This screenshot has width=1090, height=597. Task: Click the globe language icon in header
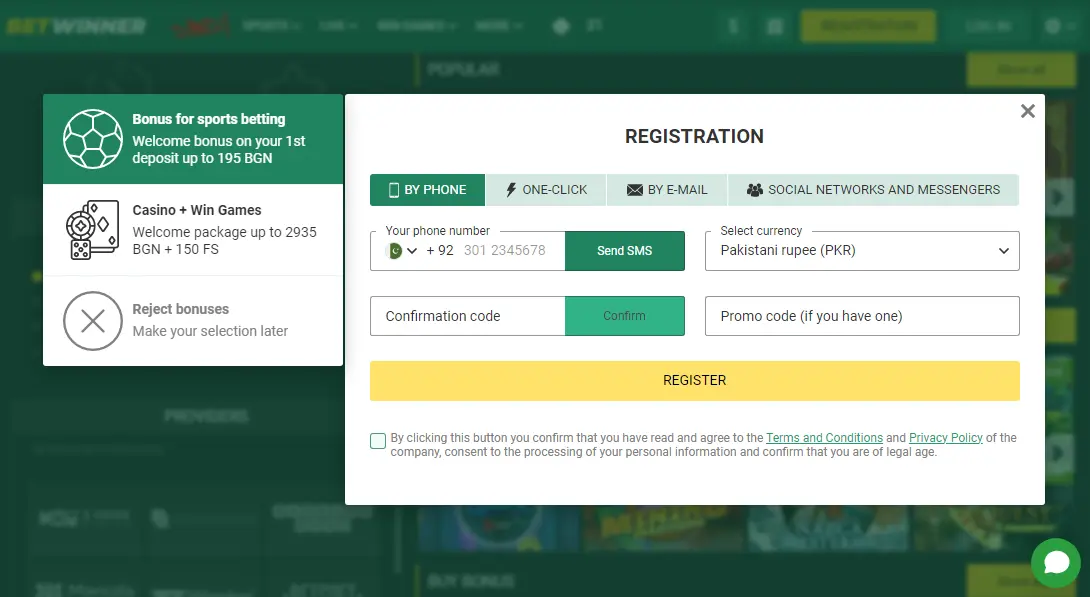(x=1052, y=26)
